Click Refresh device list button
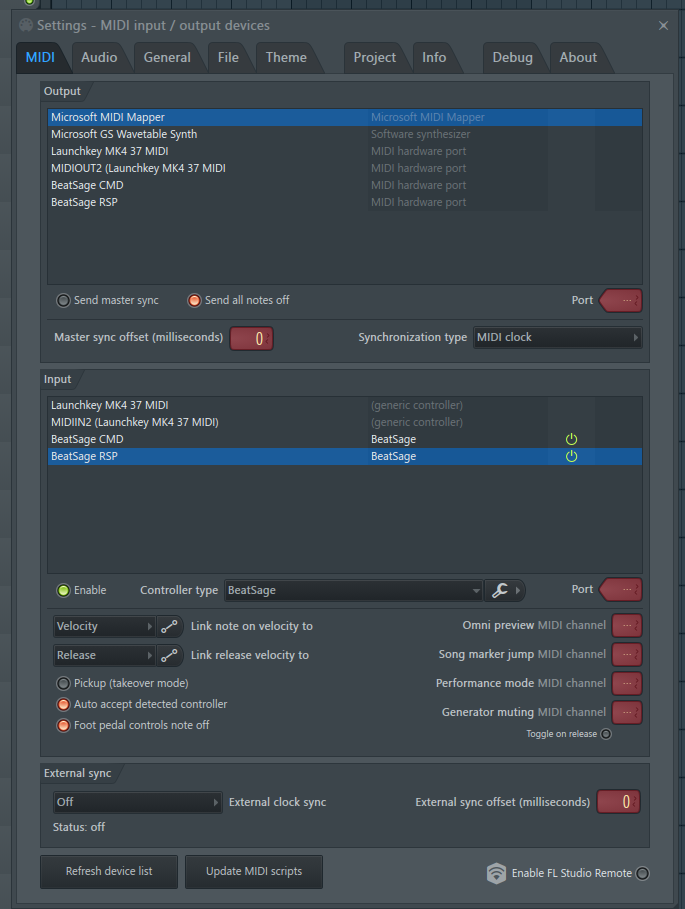Screen dimensions: 685x909 tap(109, 871)
